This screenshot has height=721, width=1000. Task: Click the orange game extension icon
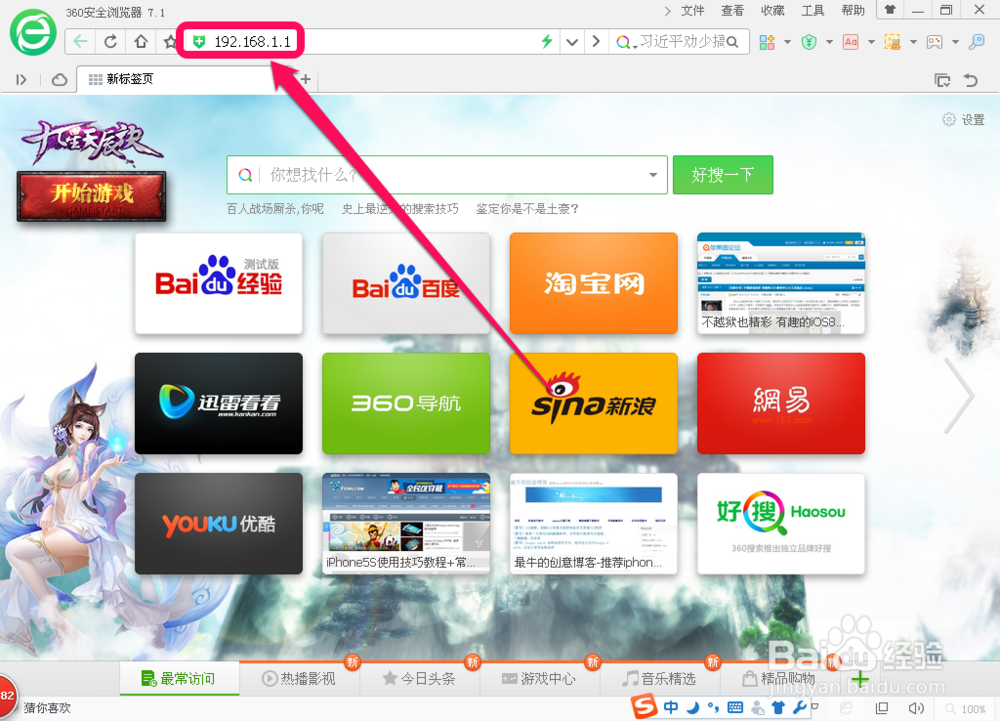click(x=892, y=42)
